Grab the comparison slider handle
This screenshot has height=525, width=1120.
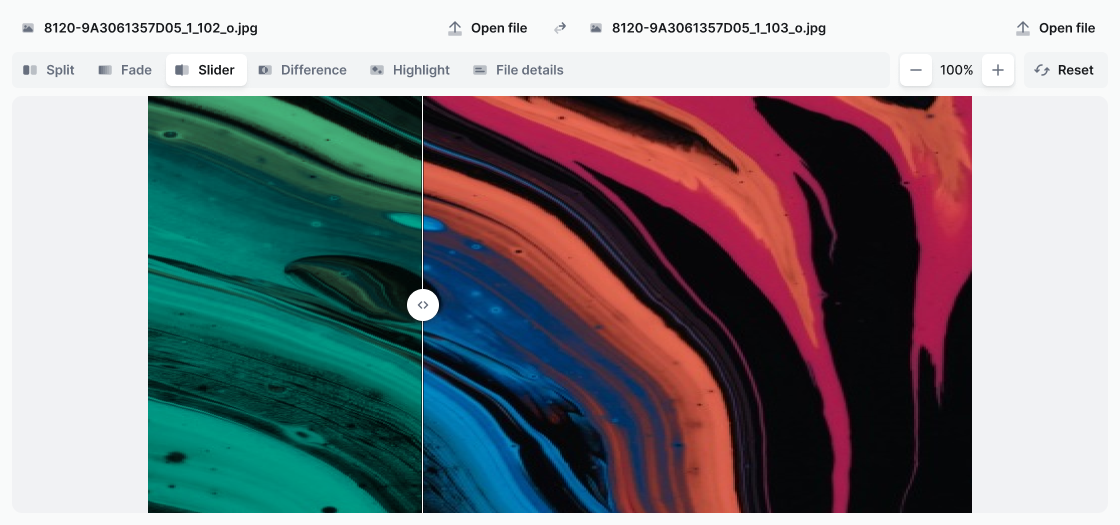pyautogui.click(x=423, y=305)
